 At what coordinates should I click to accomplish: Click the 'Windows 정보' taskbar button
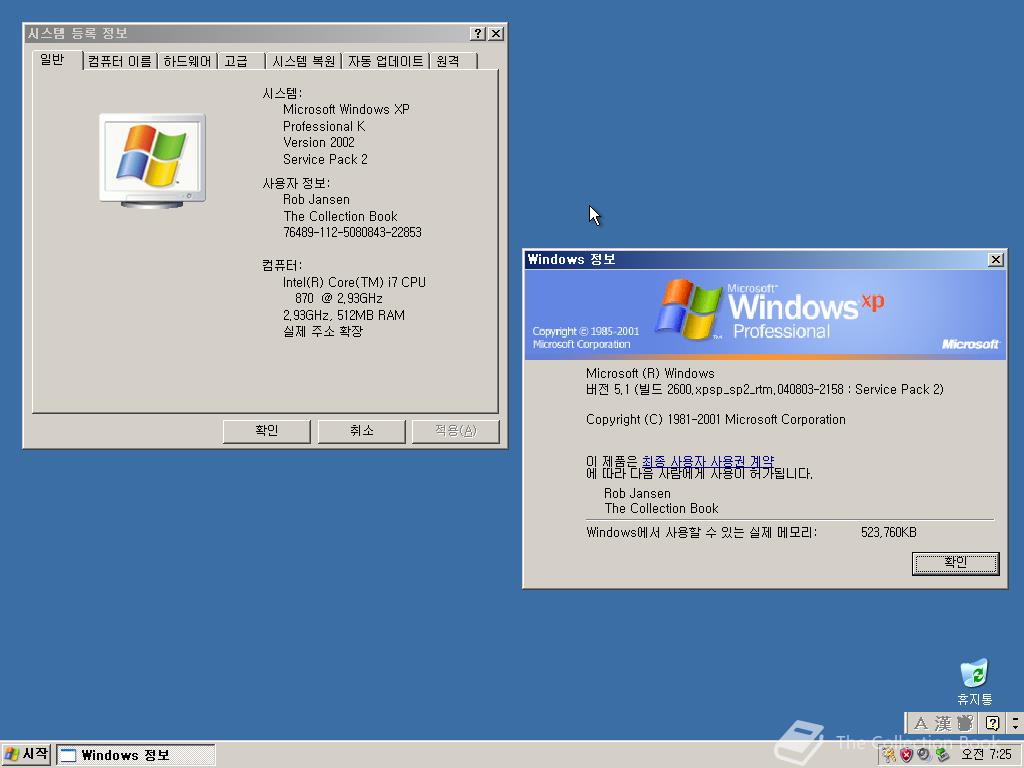coord(135,755)
